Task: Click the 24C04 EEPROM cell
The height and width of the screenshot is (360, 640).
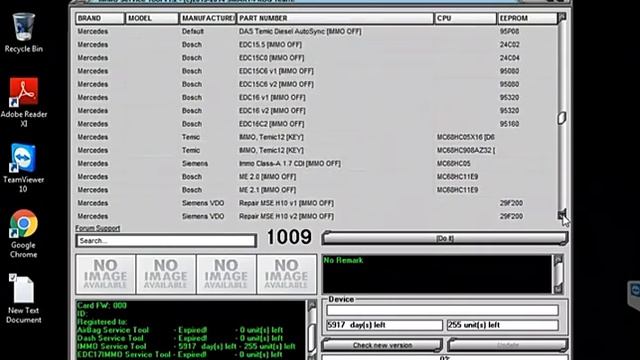Action: 509,58
